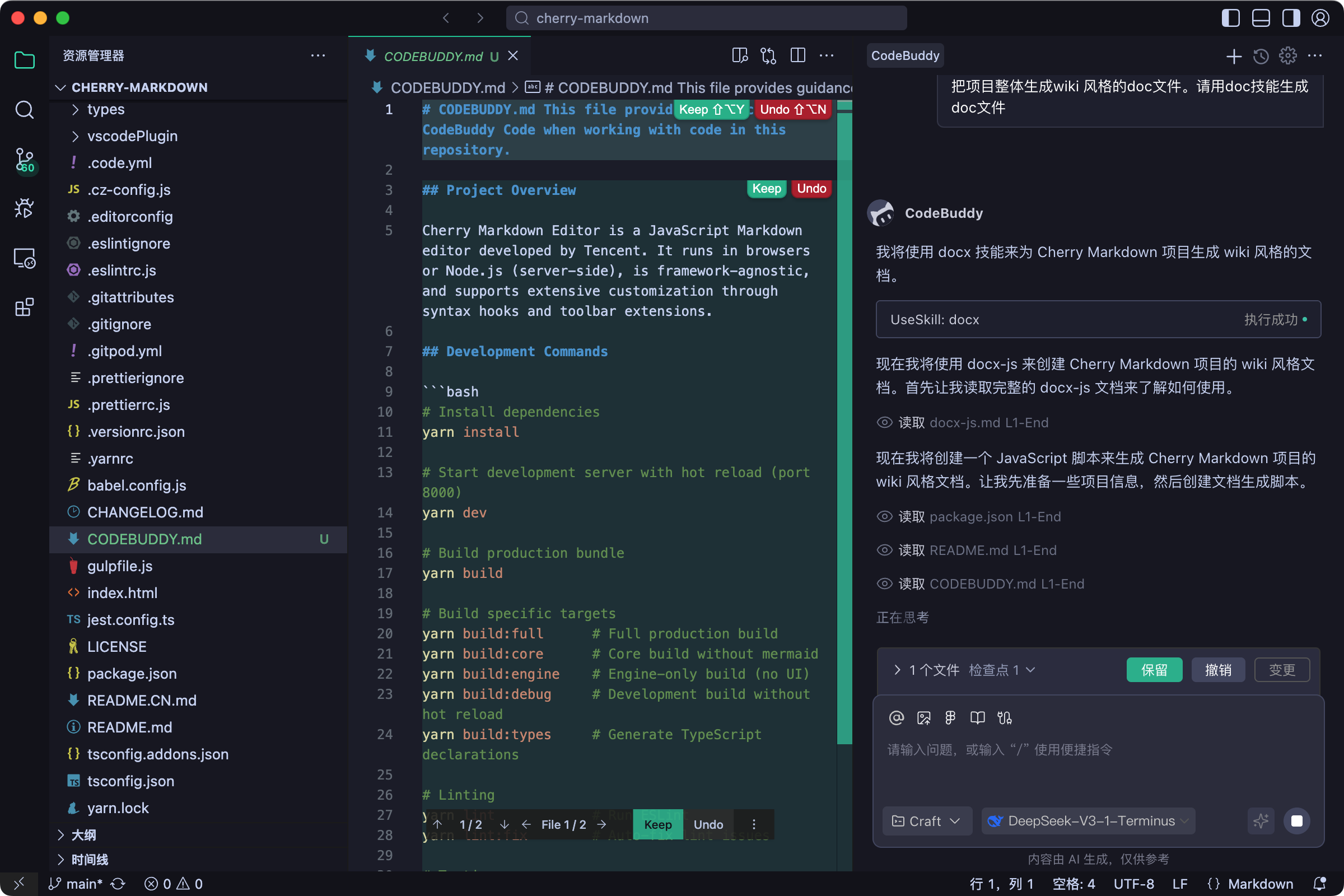
Task: Open Source Control with 60 changes
Action: [24, 160]
